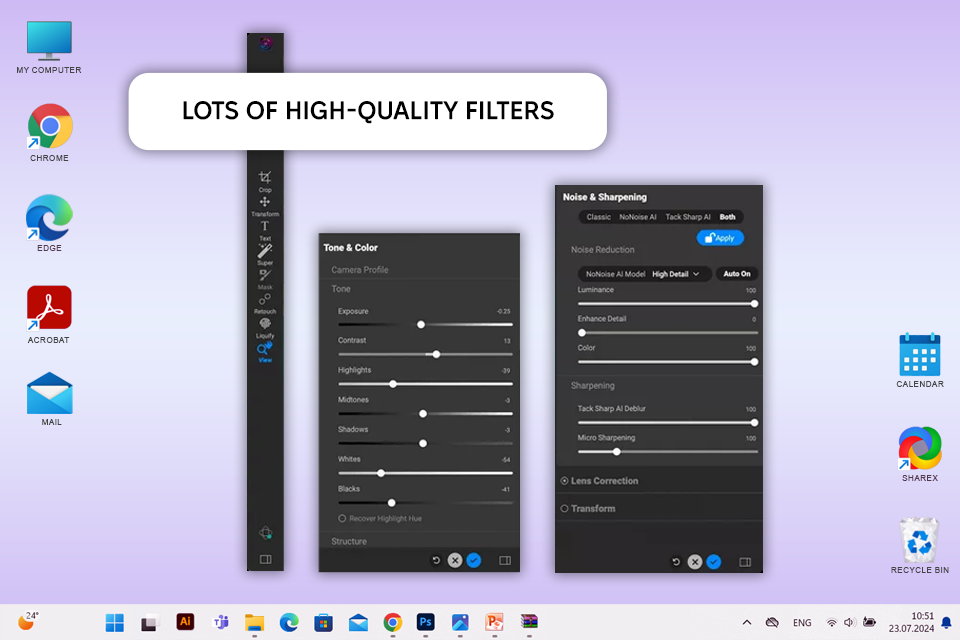Image resolution: width=960 pixels, height=640 pixels.
Task: Select the Crop tool
Action: pos(265,178)
